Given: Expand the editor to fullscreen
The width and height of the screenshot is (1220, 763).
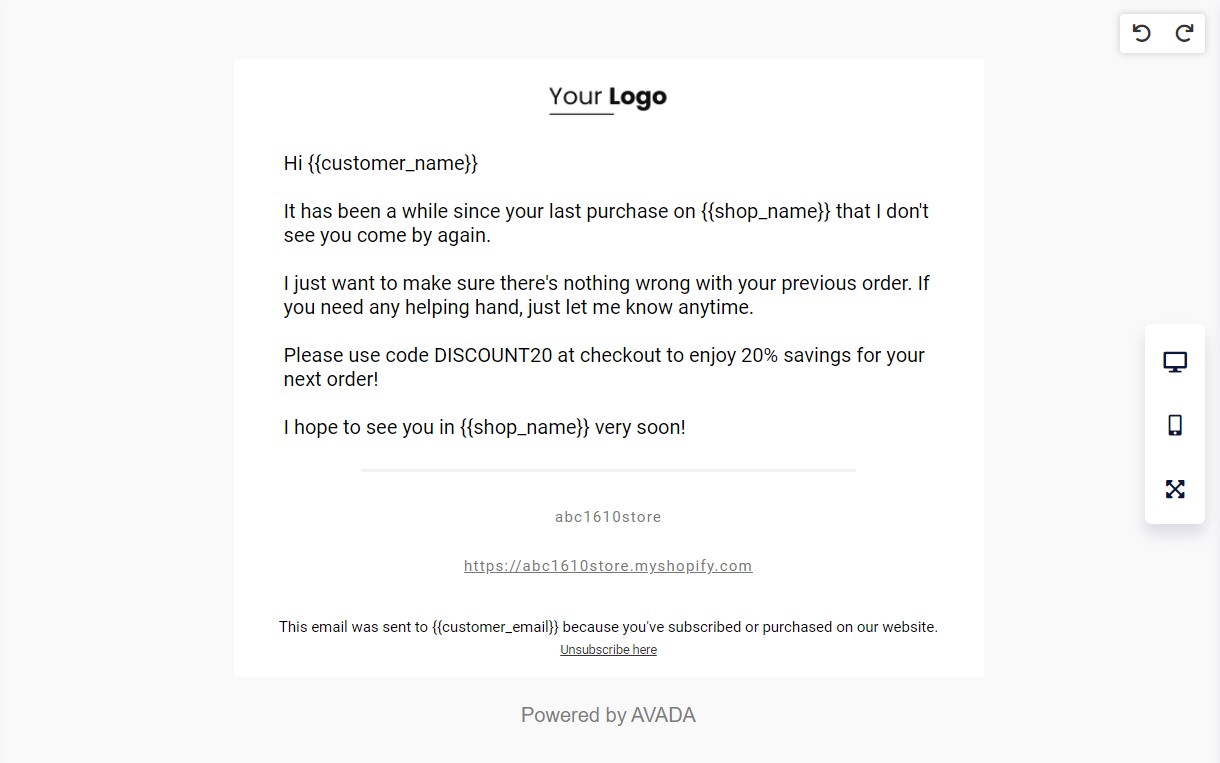Looking at the screenshot, I should coord(1175,489).
